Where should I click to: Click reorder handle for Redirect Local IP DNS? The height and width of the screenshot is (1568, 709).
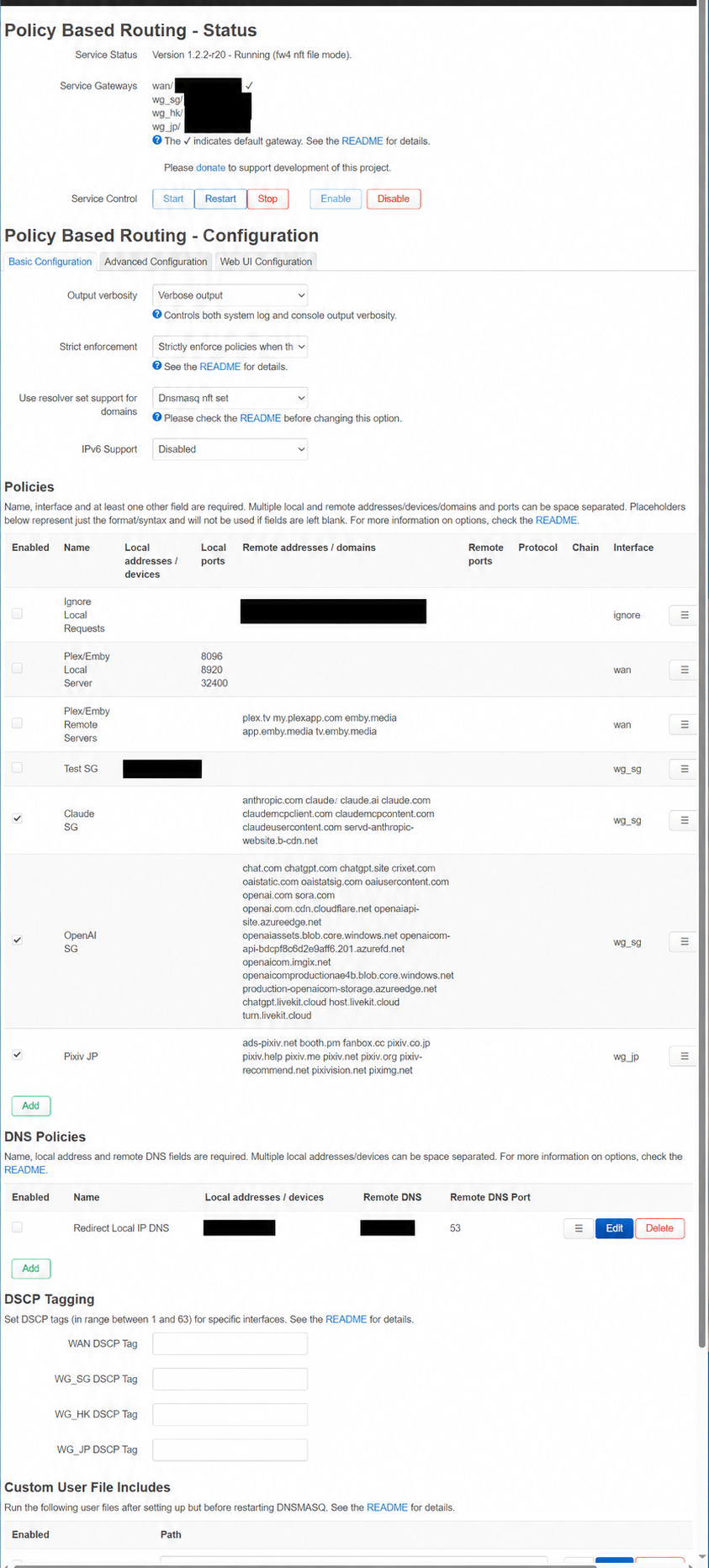click(578, 1228)
